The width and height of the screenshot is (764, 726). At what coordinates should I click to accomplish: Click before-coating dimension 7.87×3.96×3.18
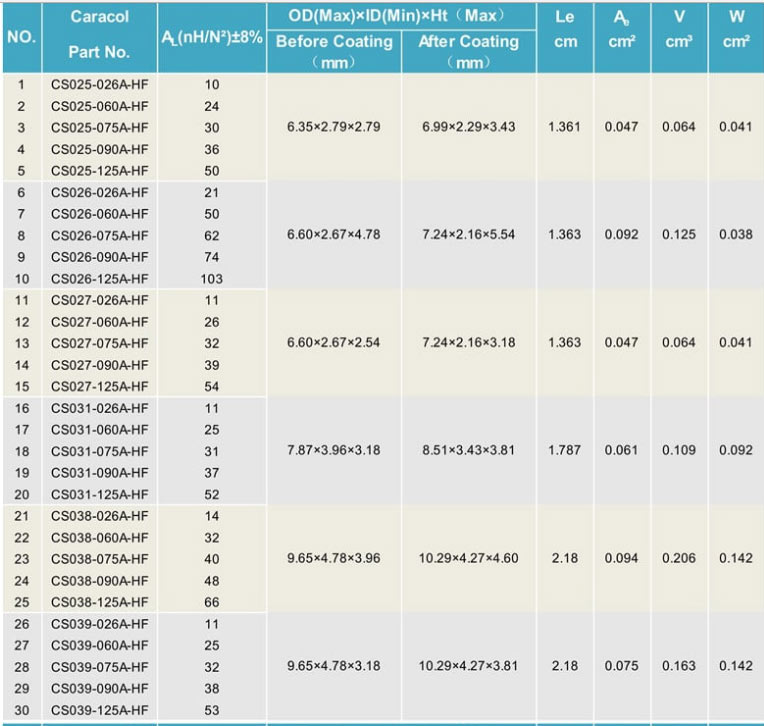[x=334, y=450]
